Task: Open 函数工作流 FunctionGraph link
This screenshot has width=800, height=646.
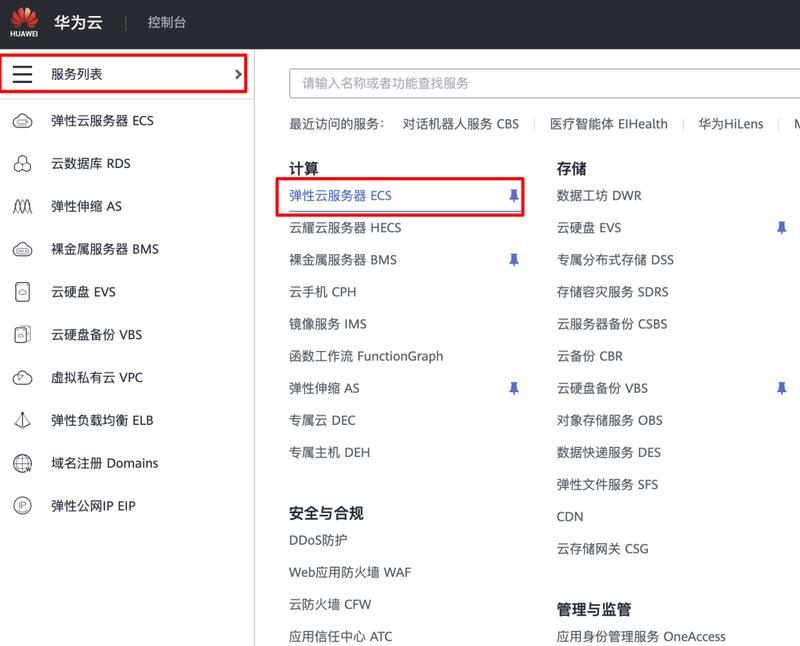Action: coord(366,356)
